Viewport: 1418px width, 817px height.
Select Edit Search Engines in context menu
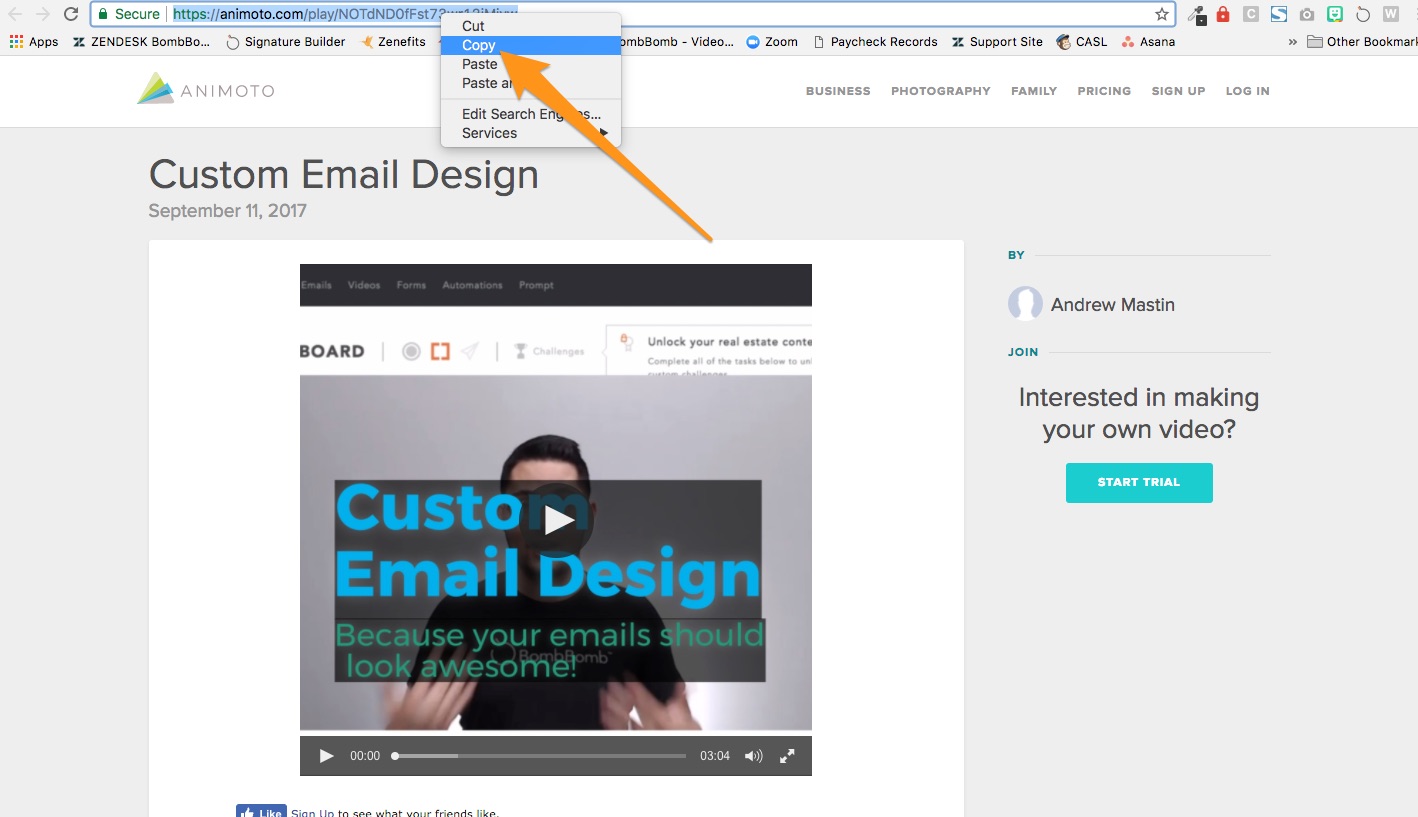pos(531,114)
